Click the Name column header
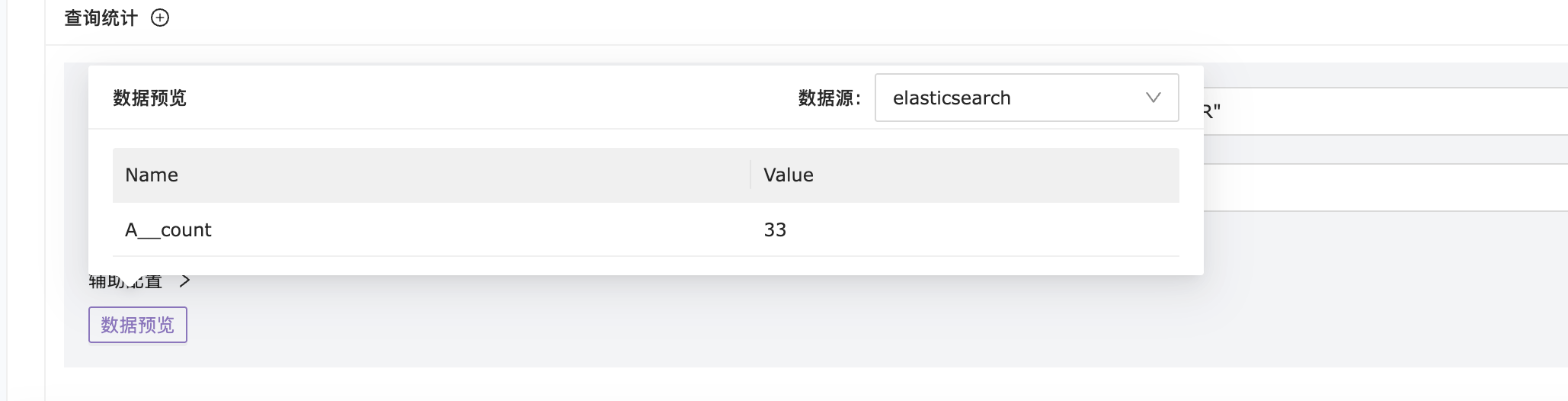Image resolution: width=1568 pixels, height=401 pixels. click(152, 175)
